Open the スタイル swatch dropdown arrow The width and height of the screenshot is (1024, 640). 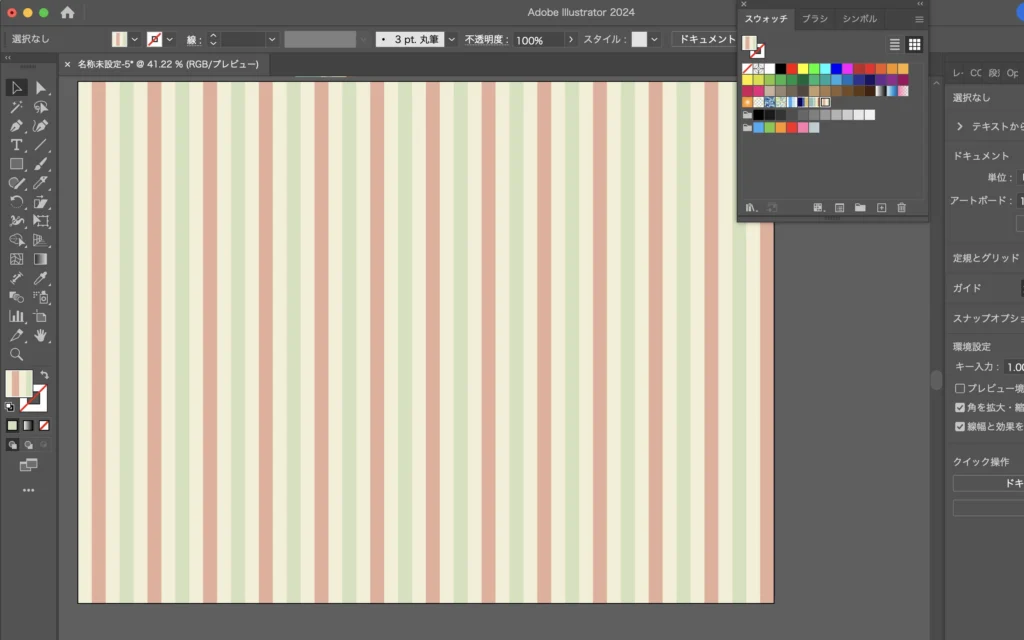coord(655,40)
